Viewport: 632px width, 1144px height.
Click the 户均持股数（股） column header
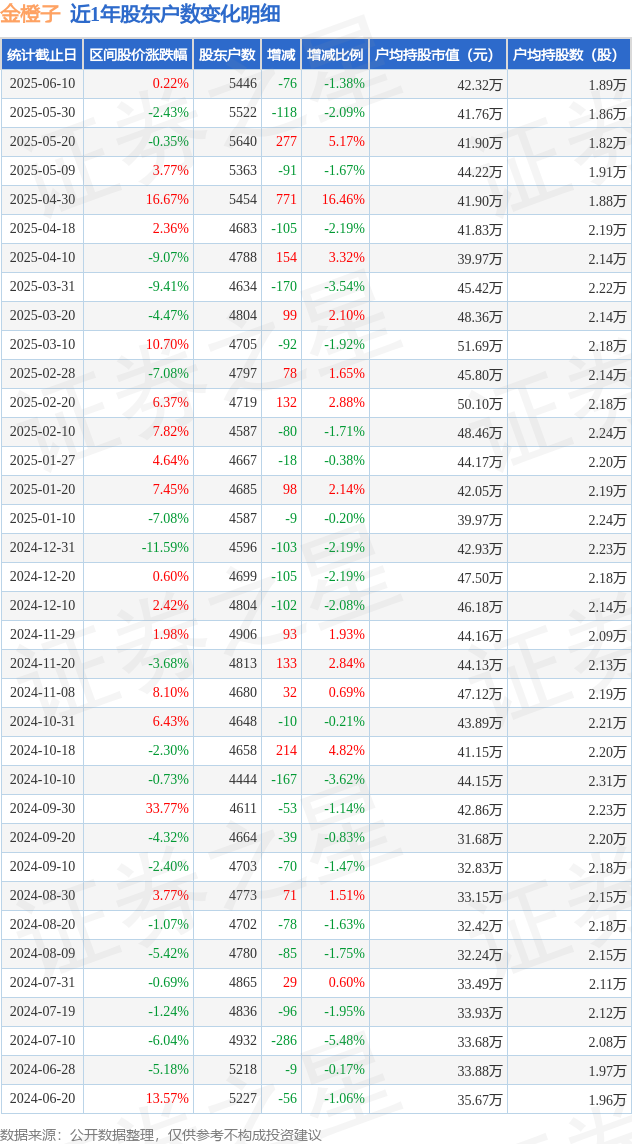pos(568,55)
